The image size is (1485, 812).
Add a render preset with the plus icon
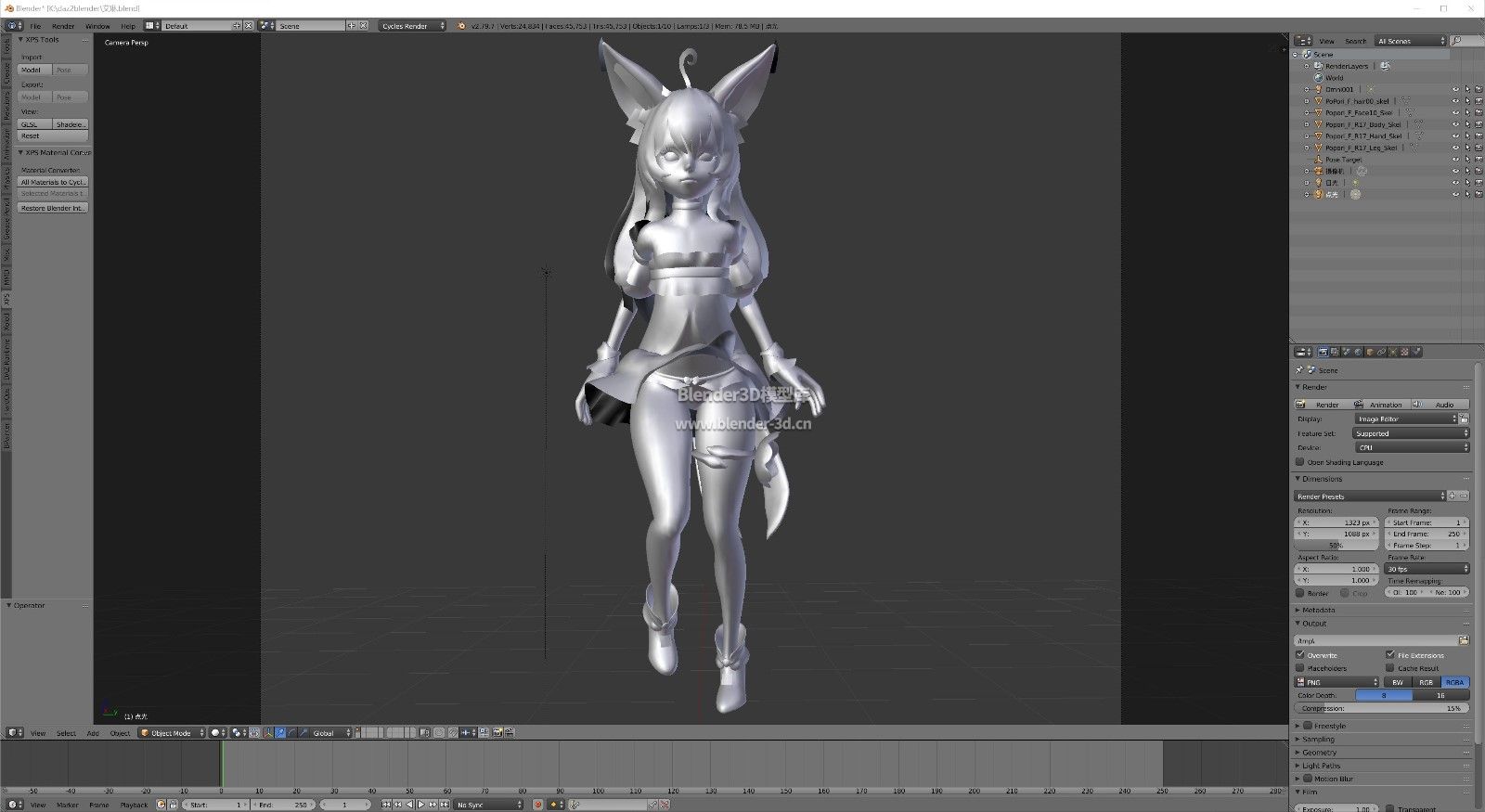click(x=1453, y=496)
